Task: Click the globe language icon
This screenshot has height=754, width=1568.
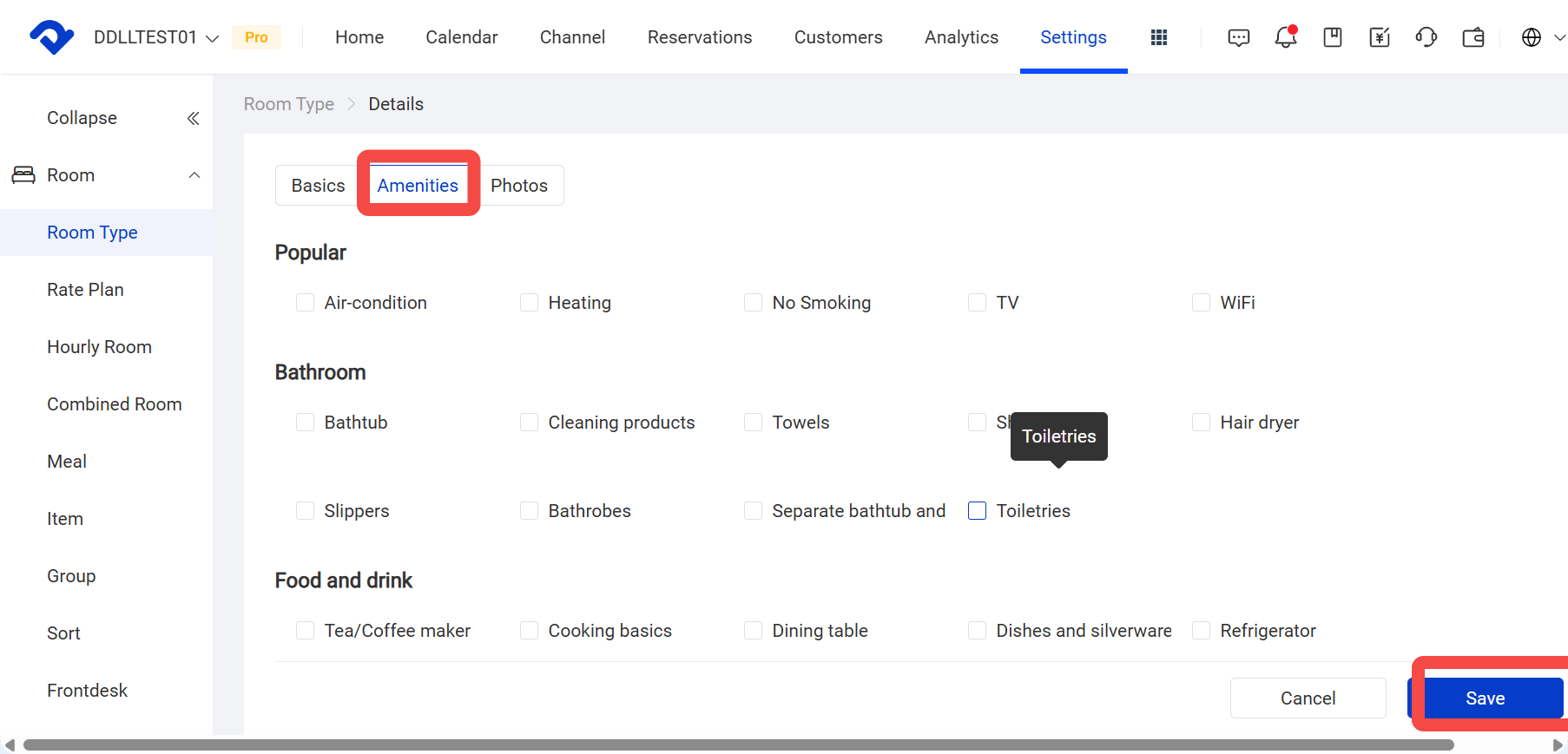Action: [x=1532, y=37]
